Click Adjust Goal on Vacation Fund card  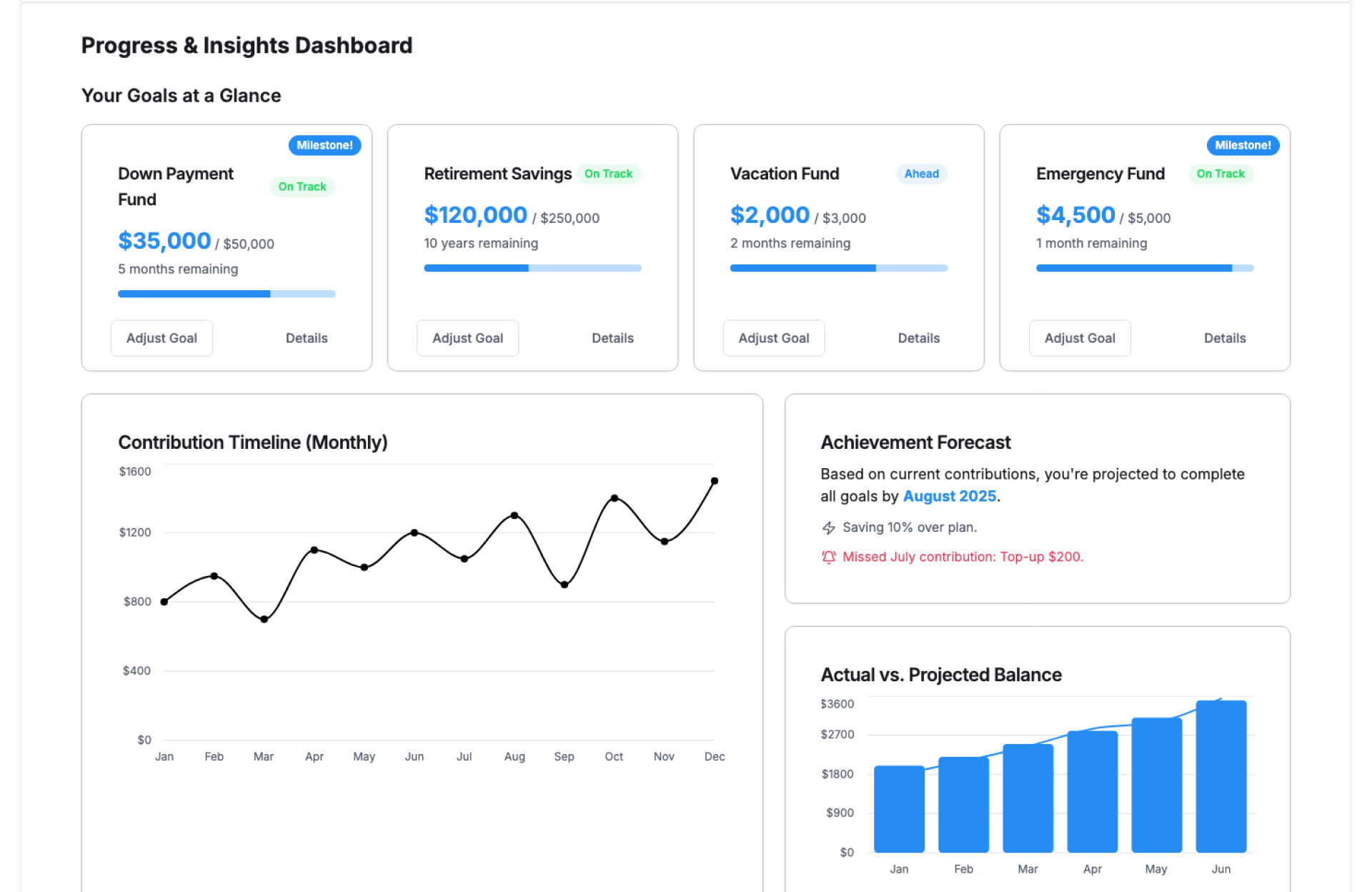(x=773, y=338)
